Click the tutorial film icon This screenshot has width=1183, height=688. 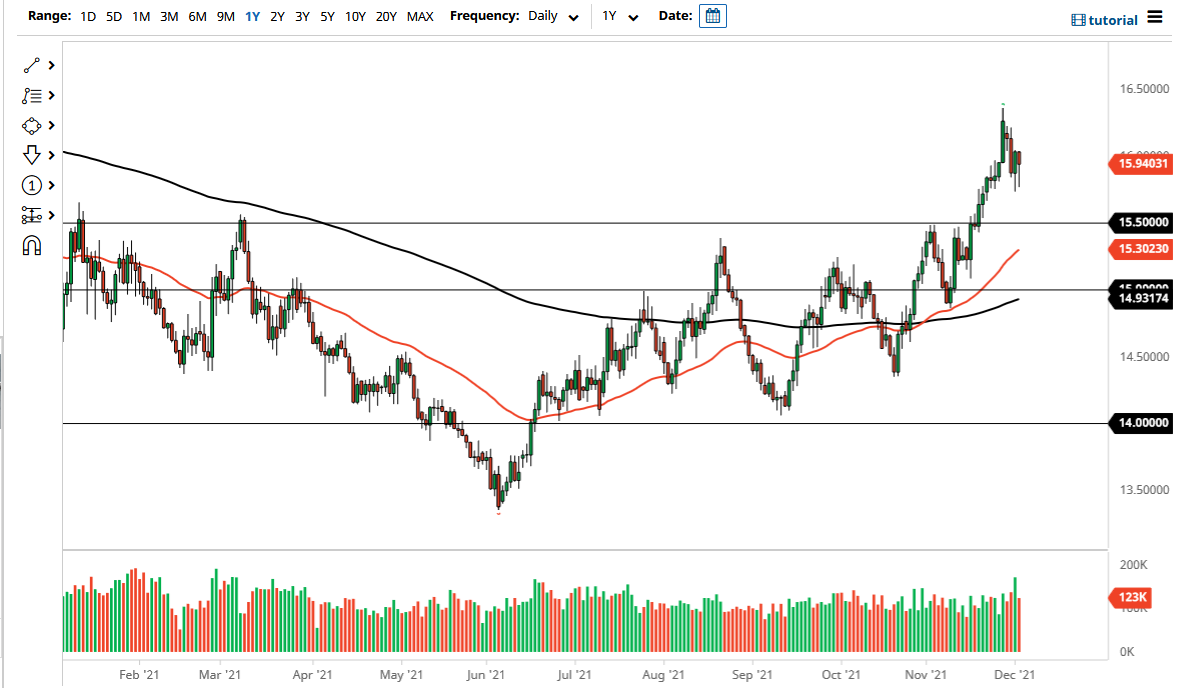coord(1079,19)
